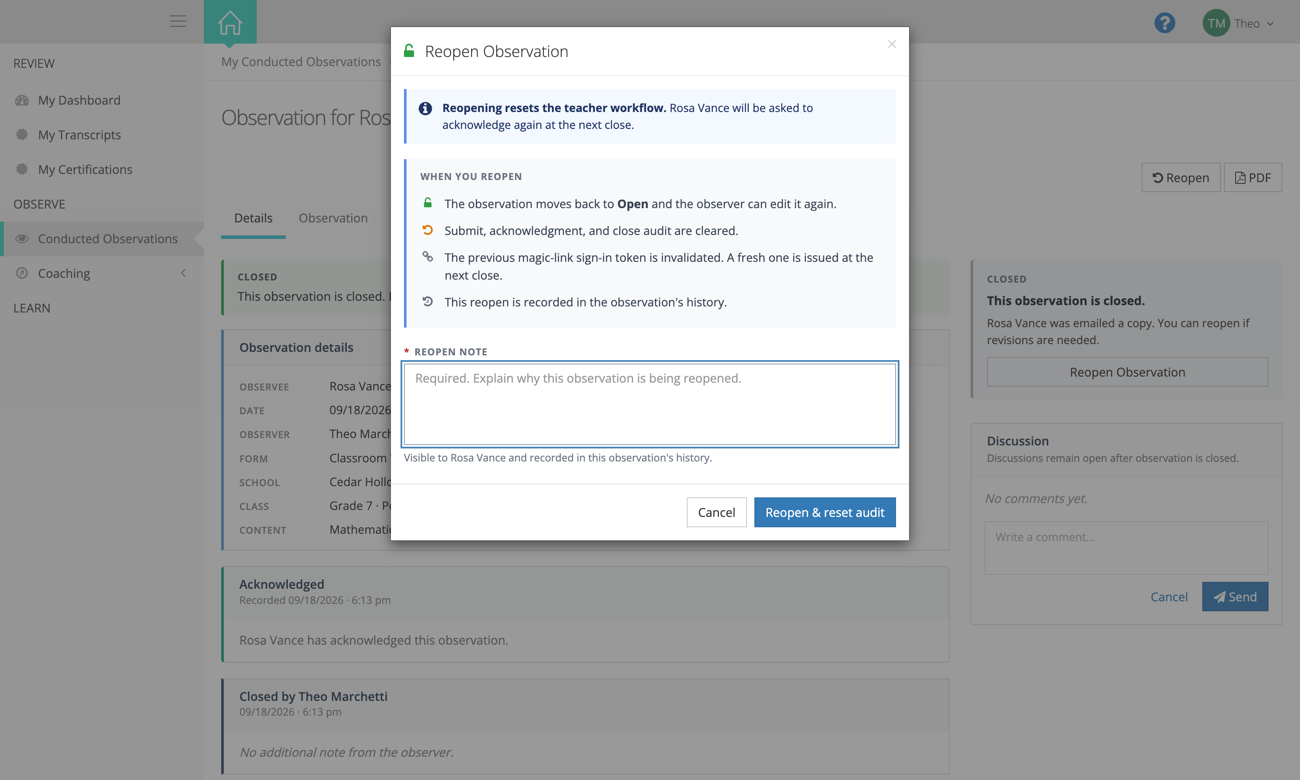Open My Transcripts in sidebar

(x=79, y=135)
